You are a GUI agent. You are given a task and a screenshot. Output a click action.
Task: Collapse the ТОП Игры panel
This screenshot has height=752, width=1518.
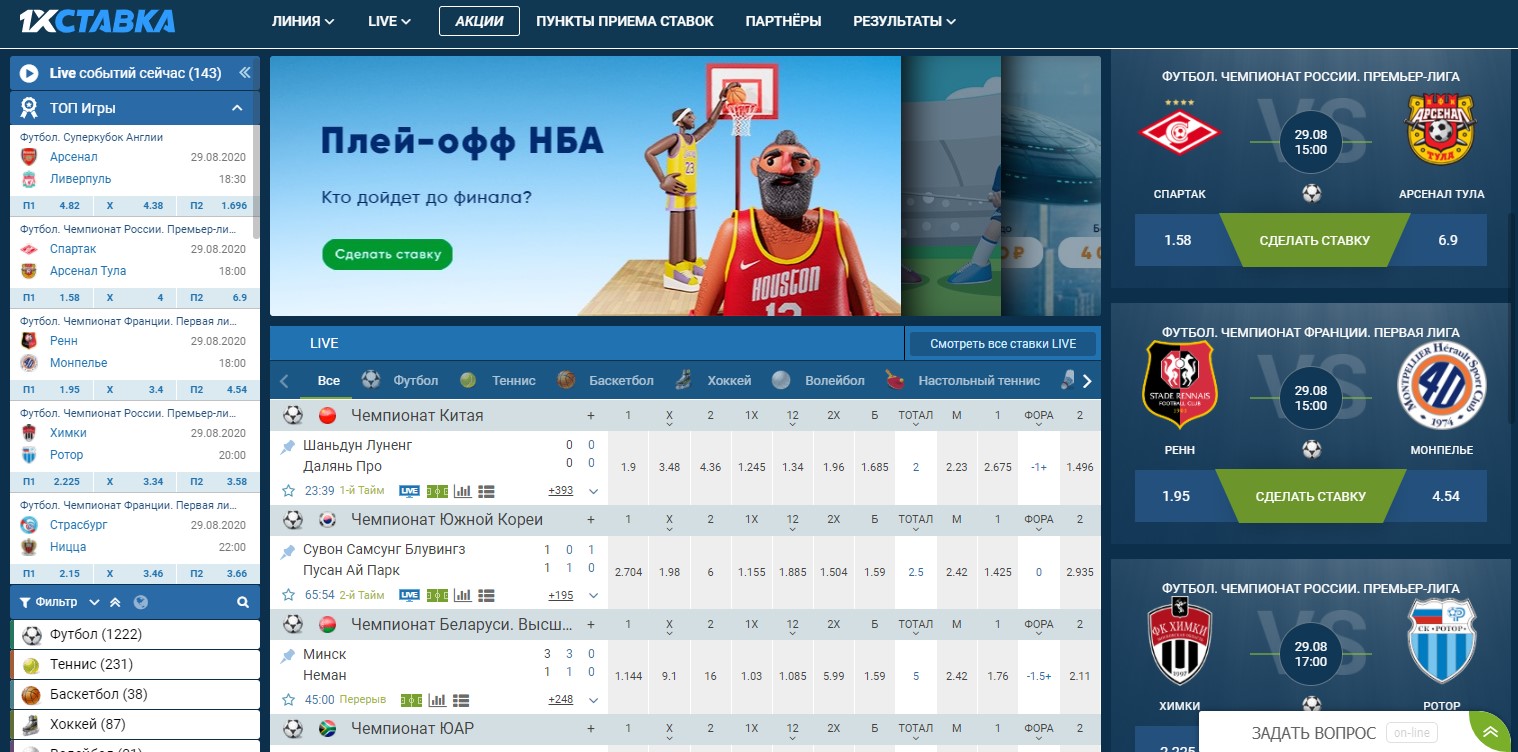pyautogui.click(x=237, y=108)
